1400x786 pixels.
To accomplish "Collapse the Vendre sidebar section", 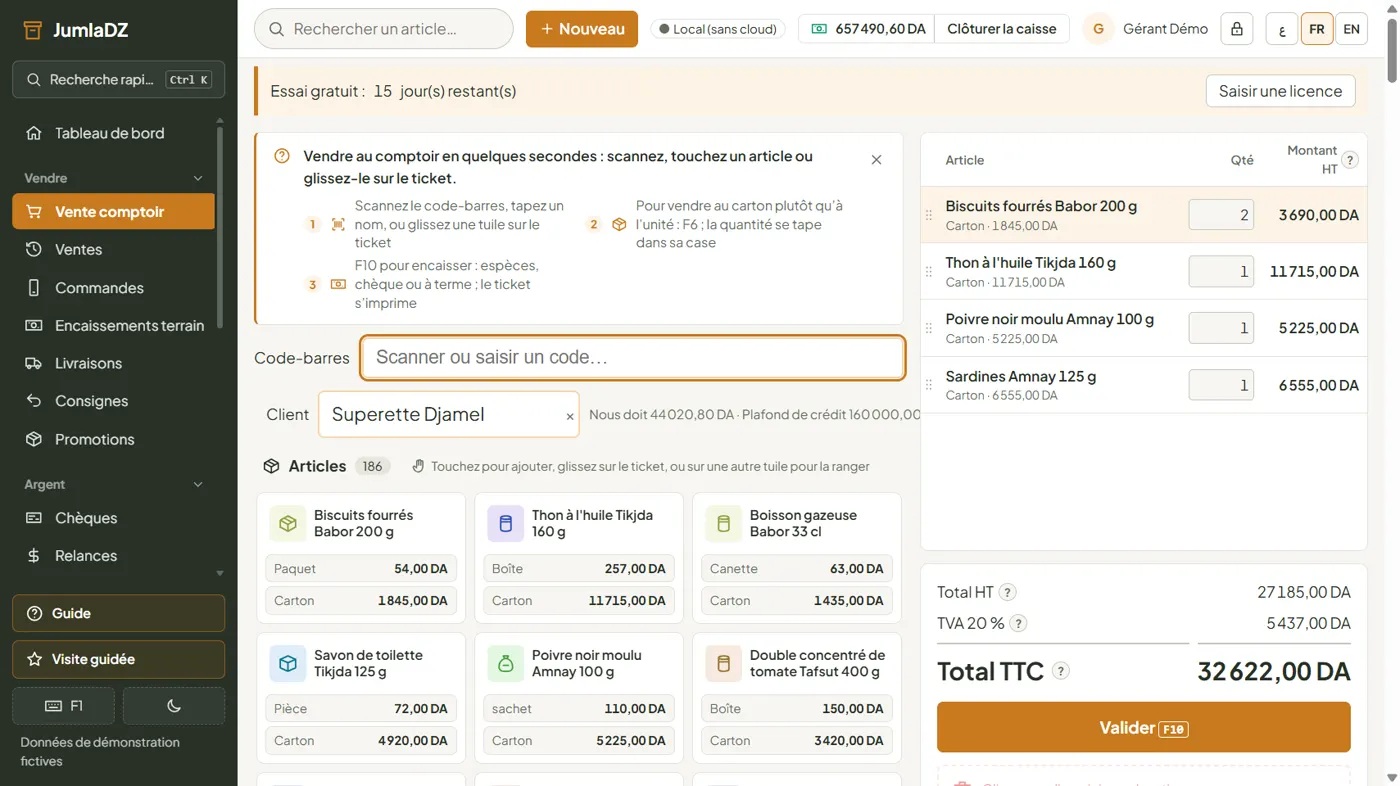I will [x=197, y=178].
